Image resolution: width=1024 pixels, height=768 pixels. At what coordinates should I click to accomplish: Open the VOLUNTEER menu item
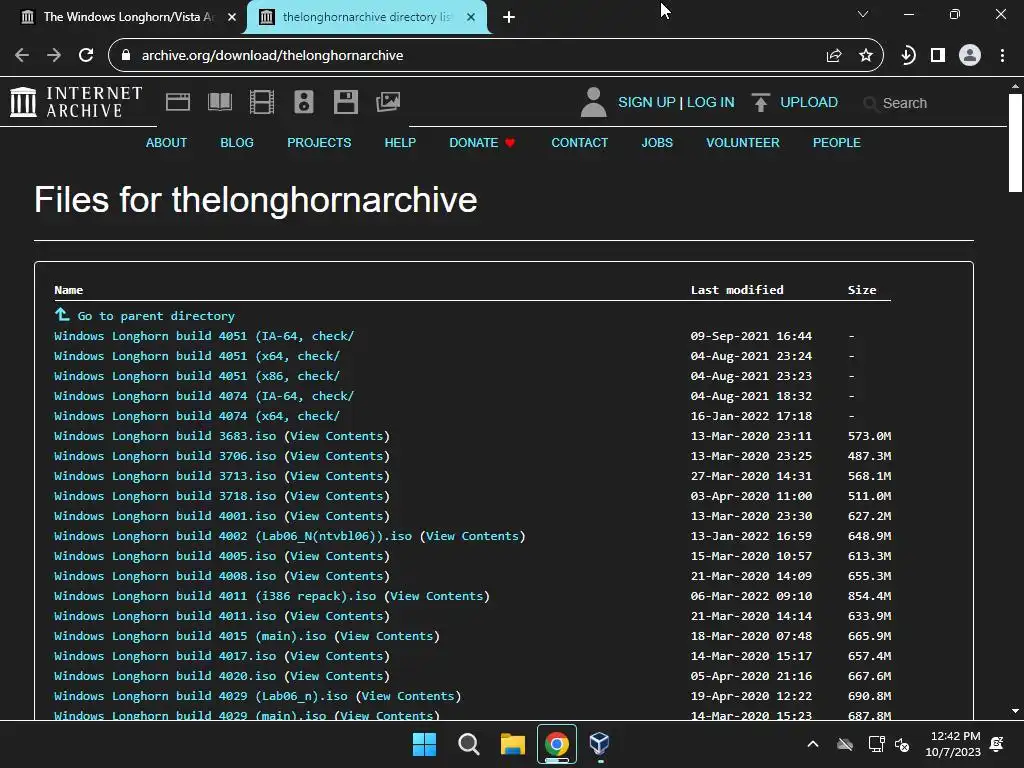tap(743, 142)
